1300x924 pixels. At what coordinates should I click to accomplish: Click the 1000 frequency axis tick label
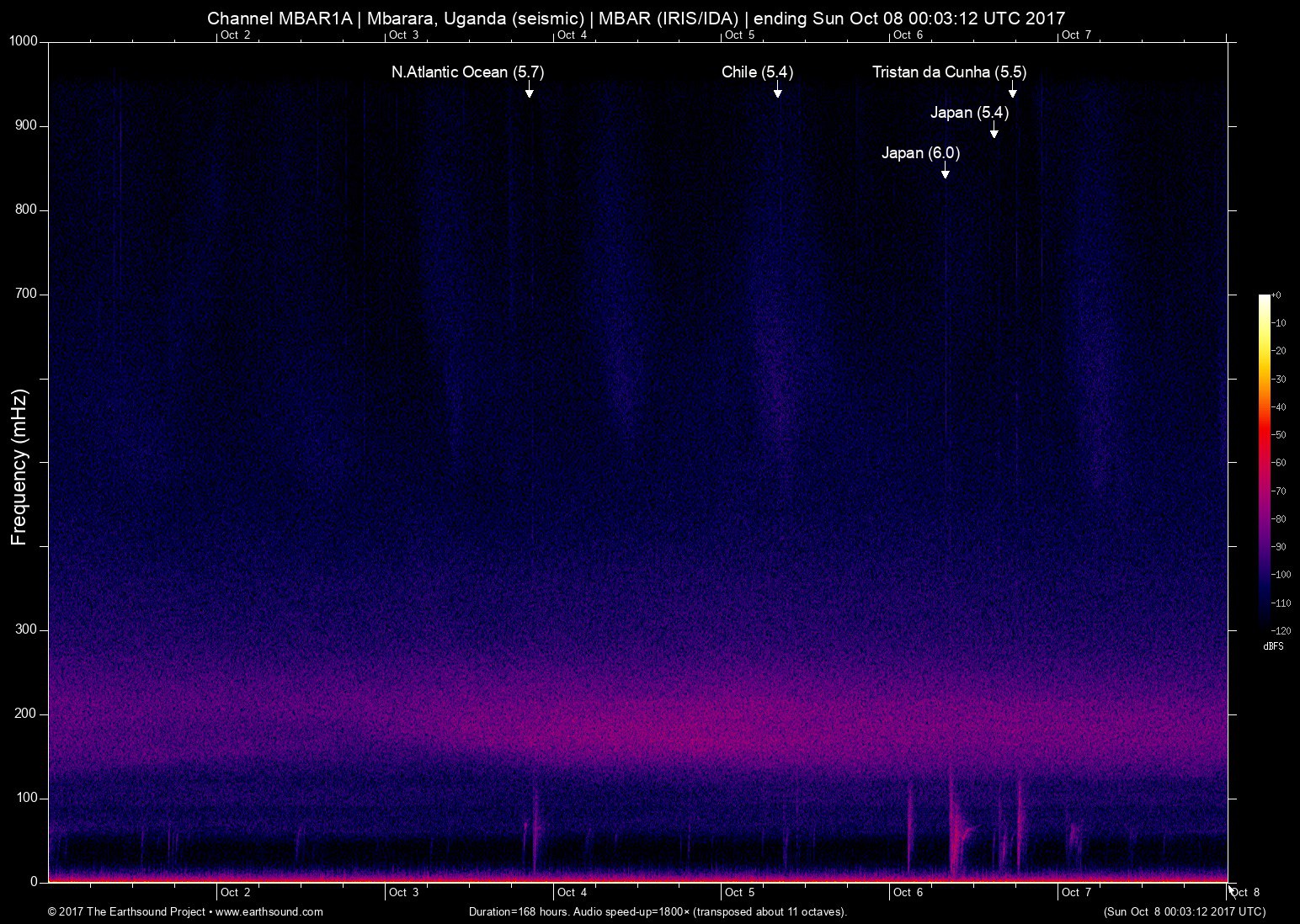tap(24, 41)
